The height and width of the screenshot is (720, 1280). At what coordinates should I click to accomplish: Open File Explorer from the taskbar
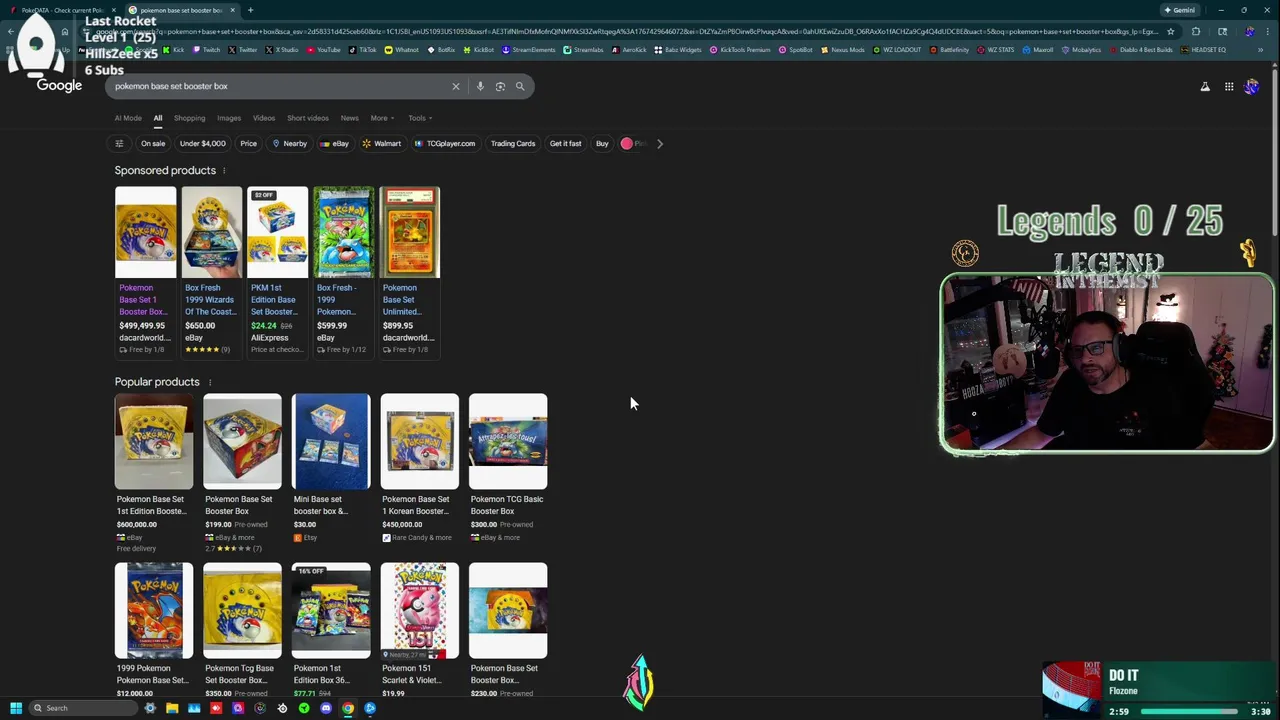click(172, 708)
